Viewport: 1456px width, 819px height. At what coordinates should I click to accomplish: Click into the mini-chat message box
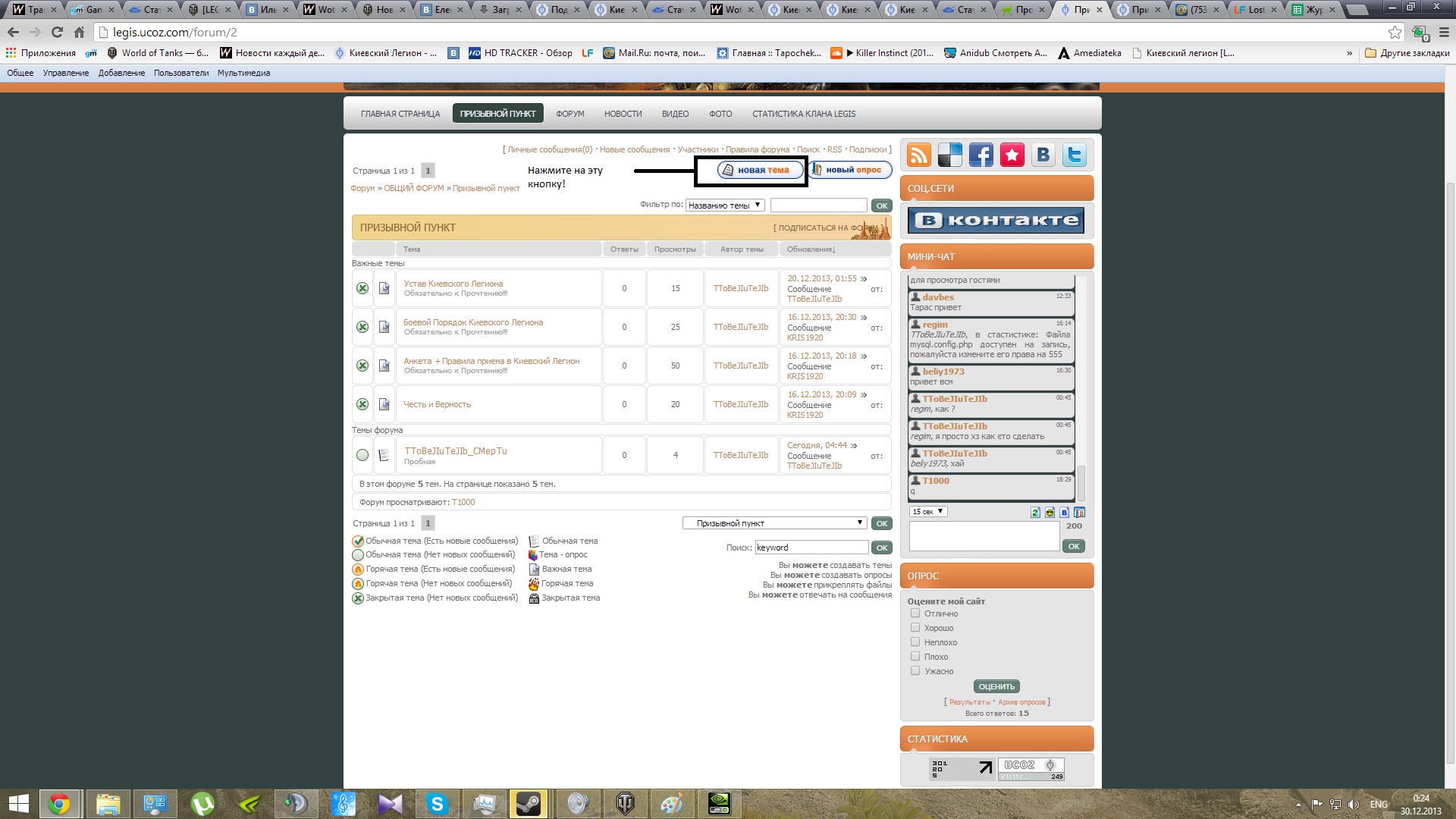(x=984, y=536)
